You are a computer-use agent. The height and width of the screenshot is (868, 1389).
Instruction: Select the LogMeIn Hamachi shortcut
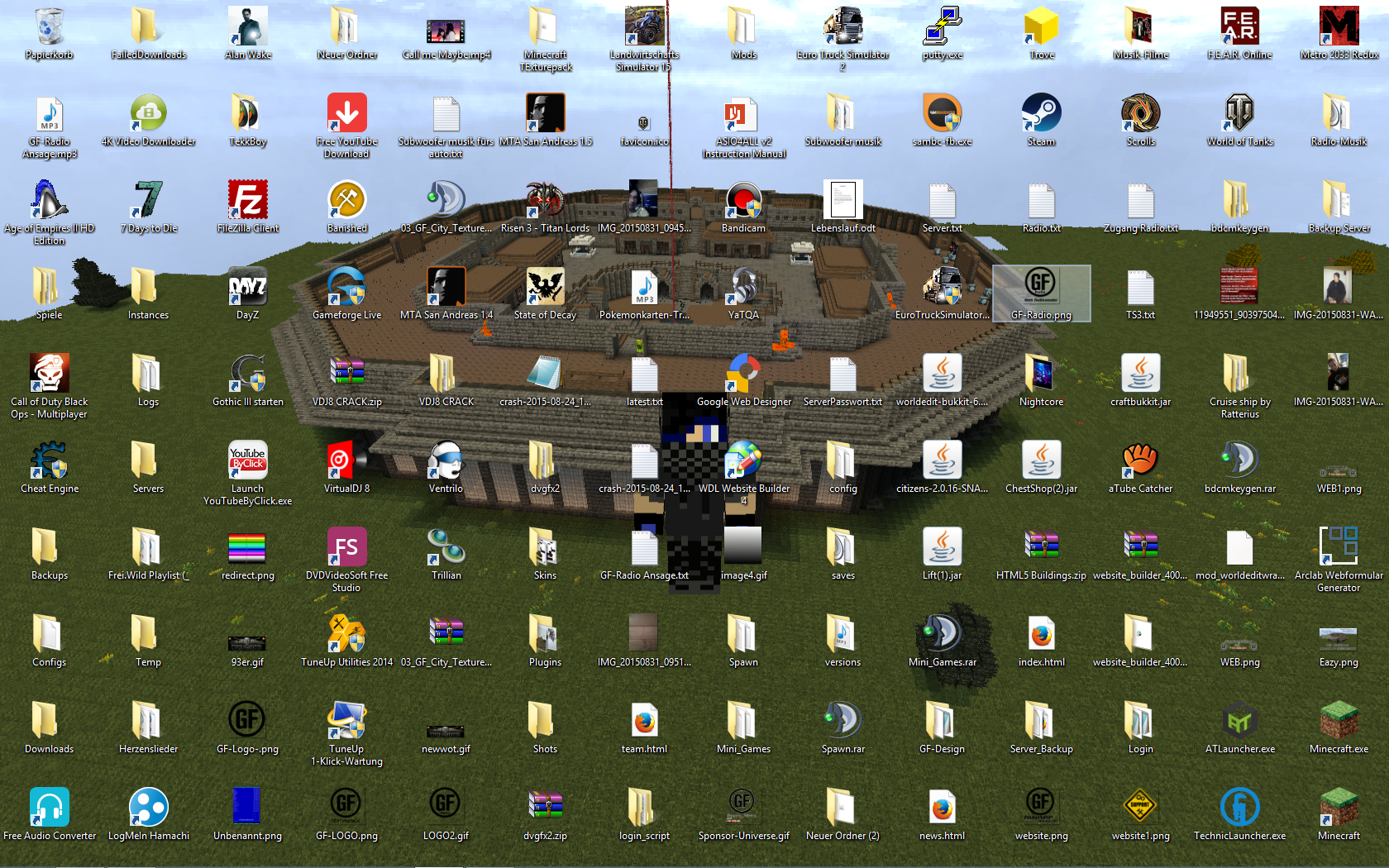click(149, 808)
